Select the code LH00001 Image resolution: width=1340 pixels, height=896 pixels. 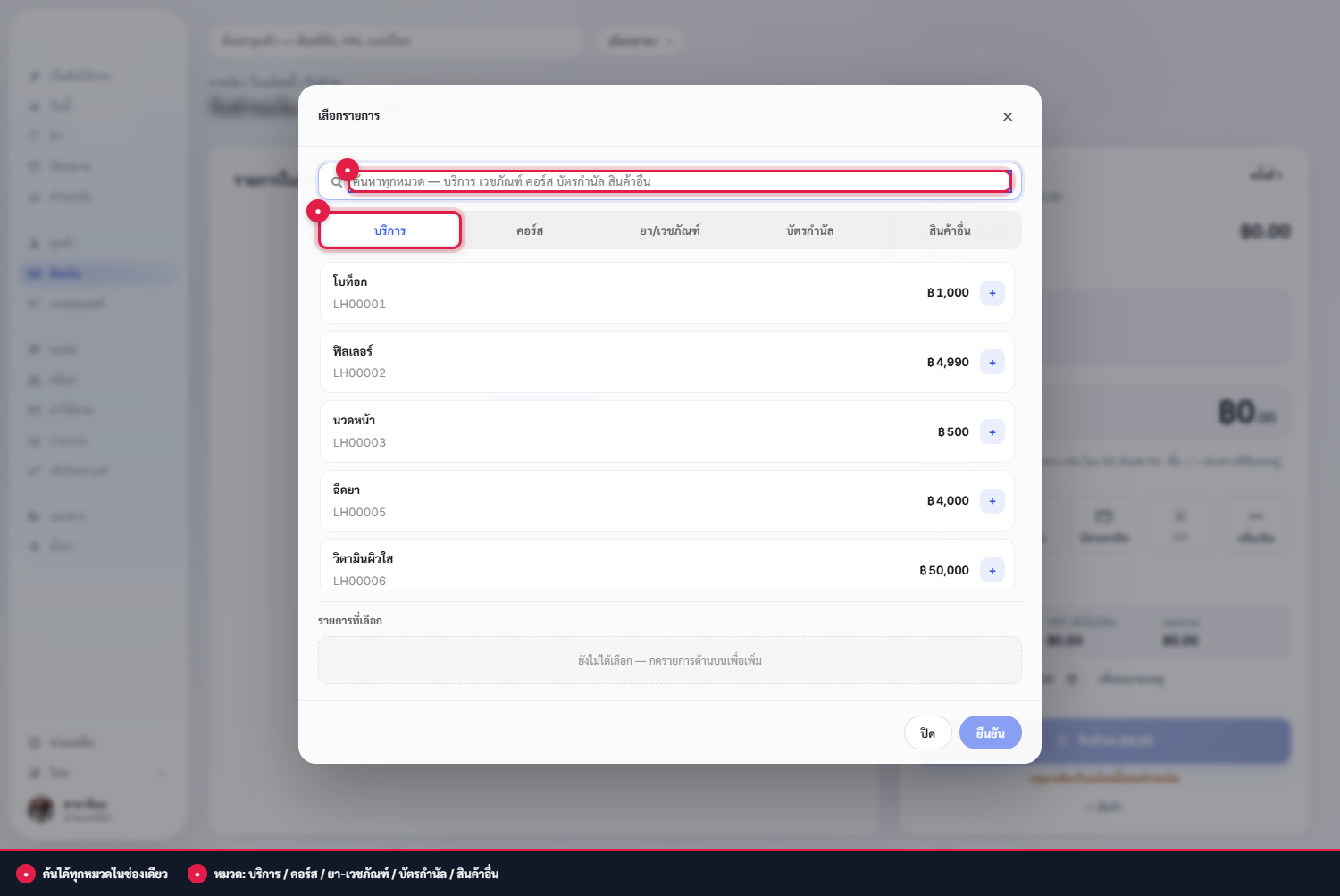(359, 304)
